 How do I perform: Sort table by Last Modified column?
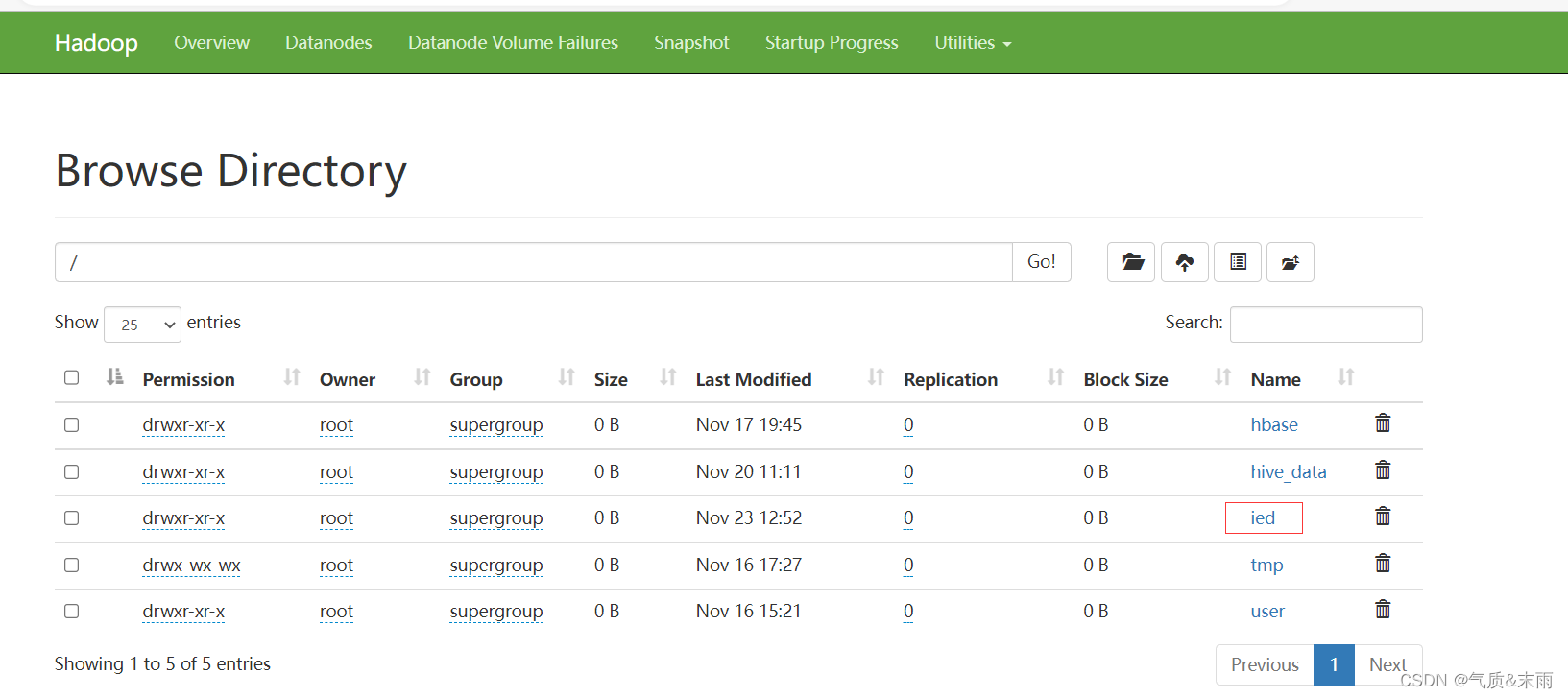tap(876, 377)
